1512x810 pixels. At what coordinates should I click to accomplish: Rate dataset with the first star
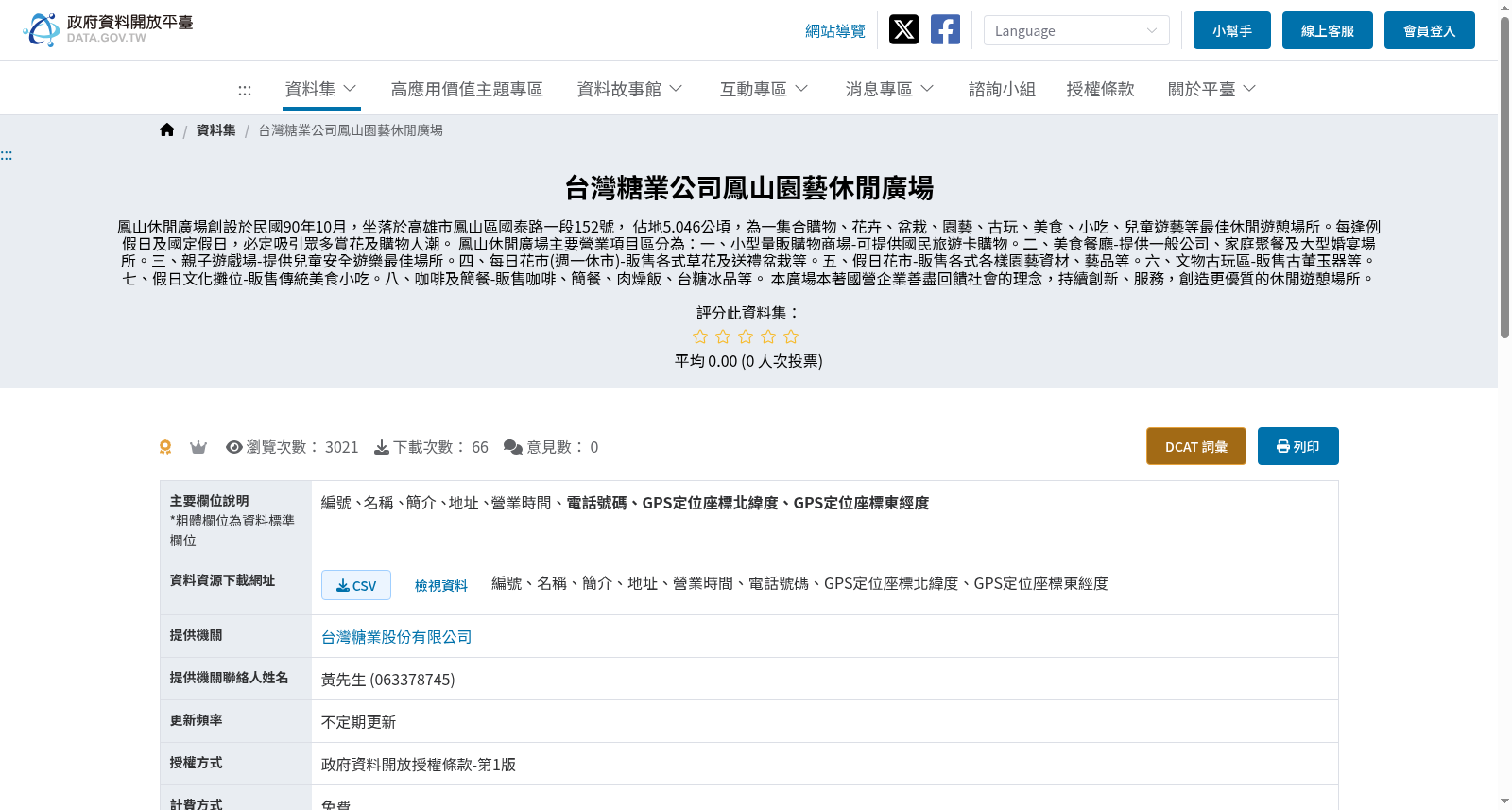pyautogui.click(x=700, y=336)
